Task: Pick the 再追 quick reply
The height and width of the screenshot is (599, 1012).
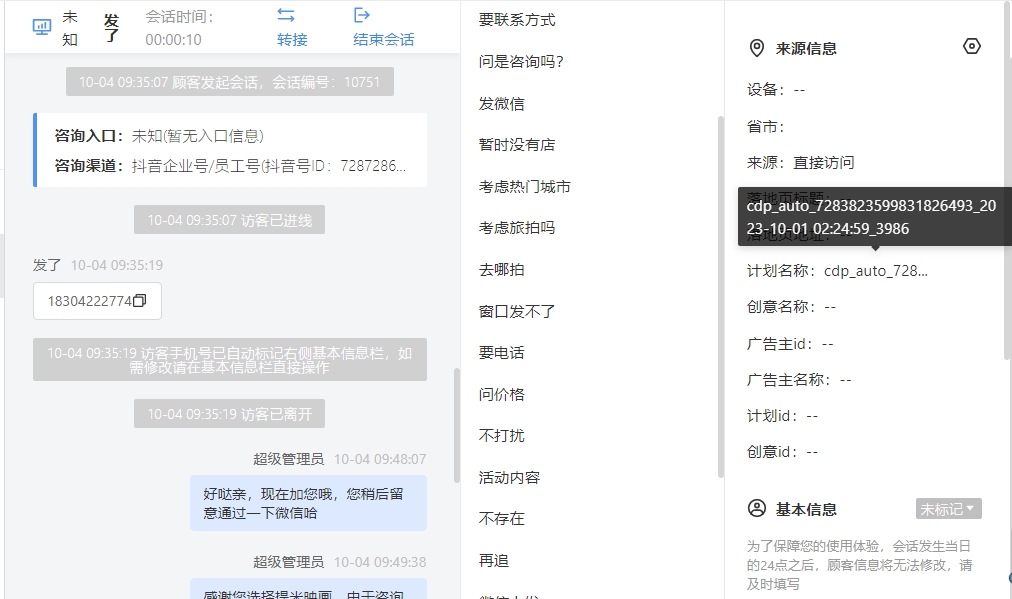Action: tap(494, 560)
